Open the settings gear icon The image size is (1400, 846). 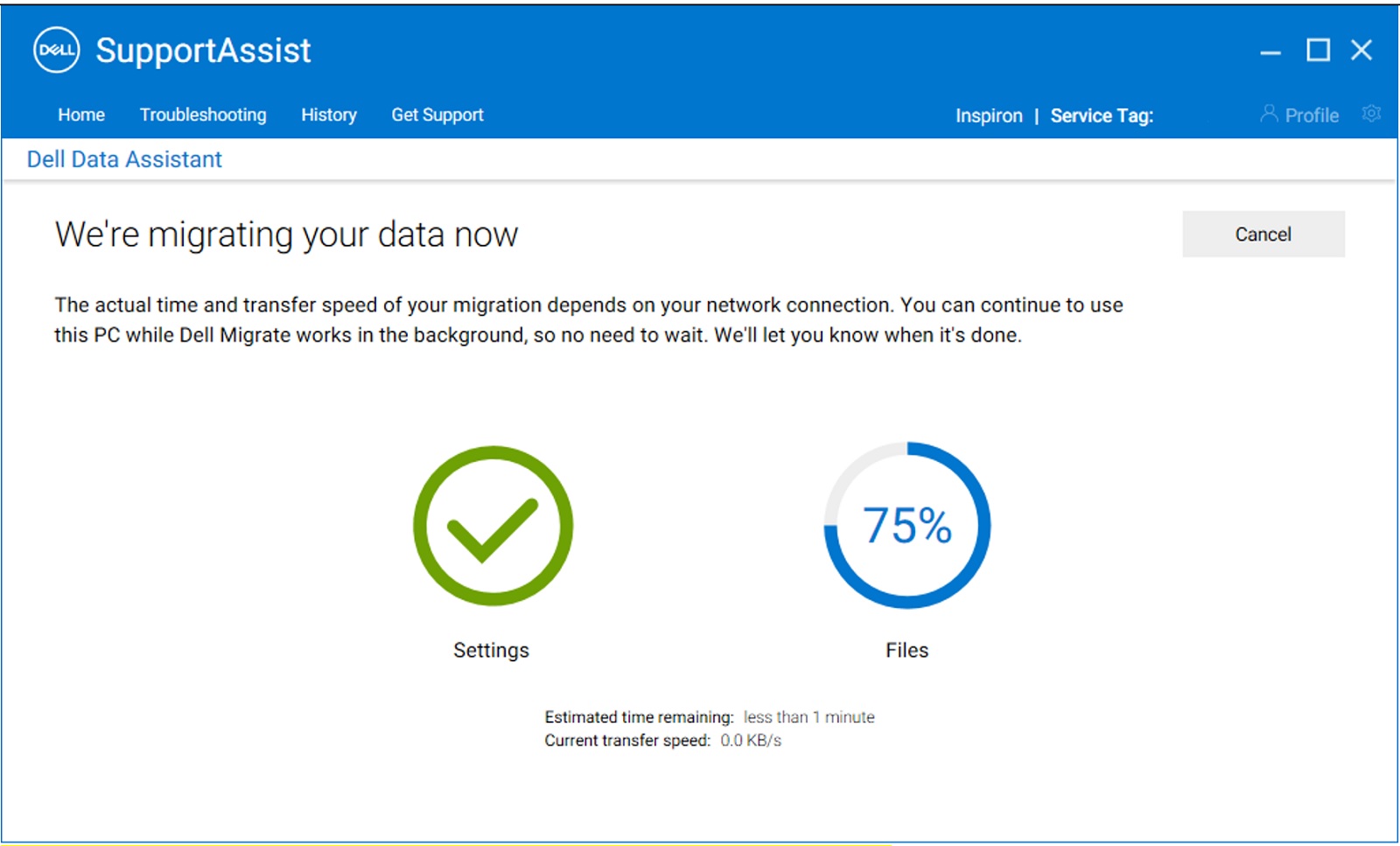(x=1371, y=114)
